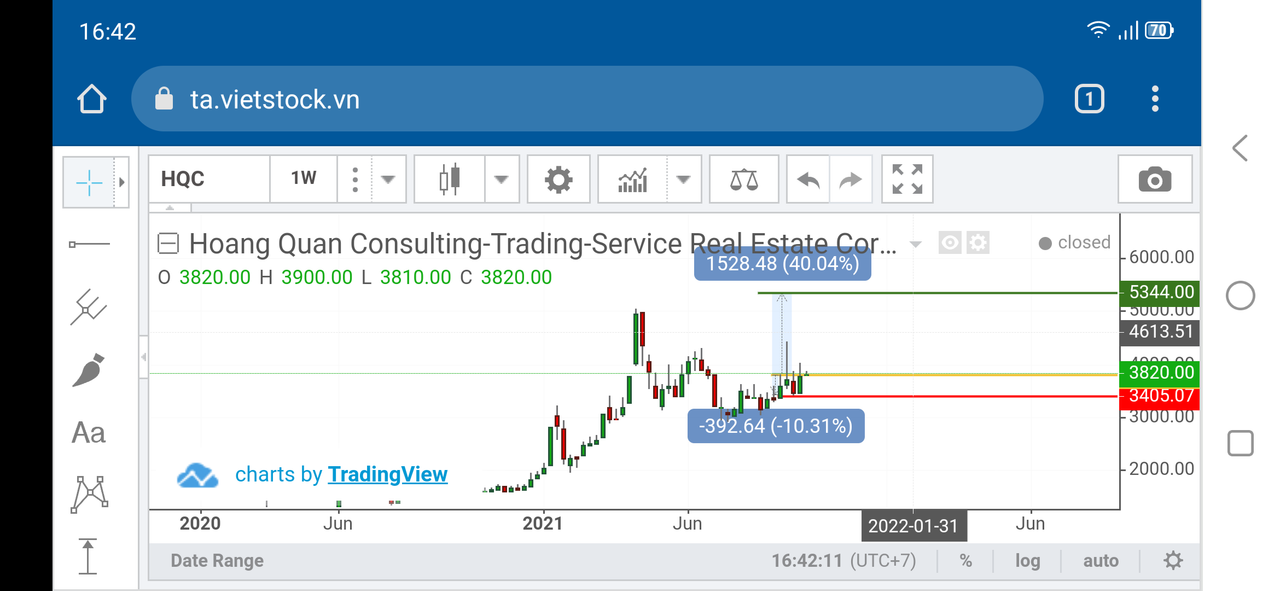Select the XABCD pattern tool
Image resolution: width=1280 pixels, height=591 pixels.
89,494
